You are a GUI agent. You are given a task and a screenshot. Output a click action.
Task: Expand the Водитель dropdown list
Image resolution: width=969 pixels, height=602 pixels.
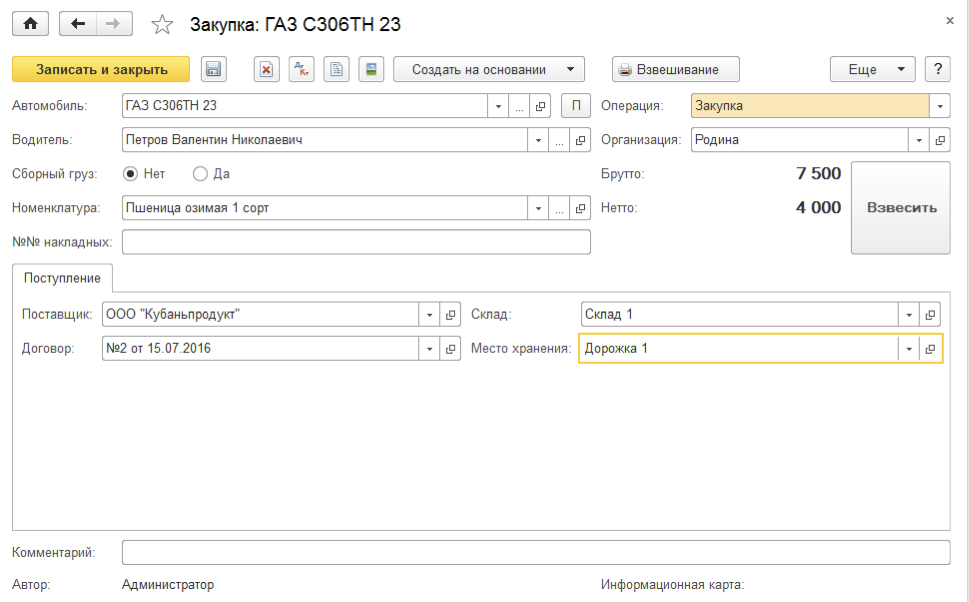click(538, 140)
